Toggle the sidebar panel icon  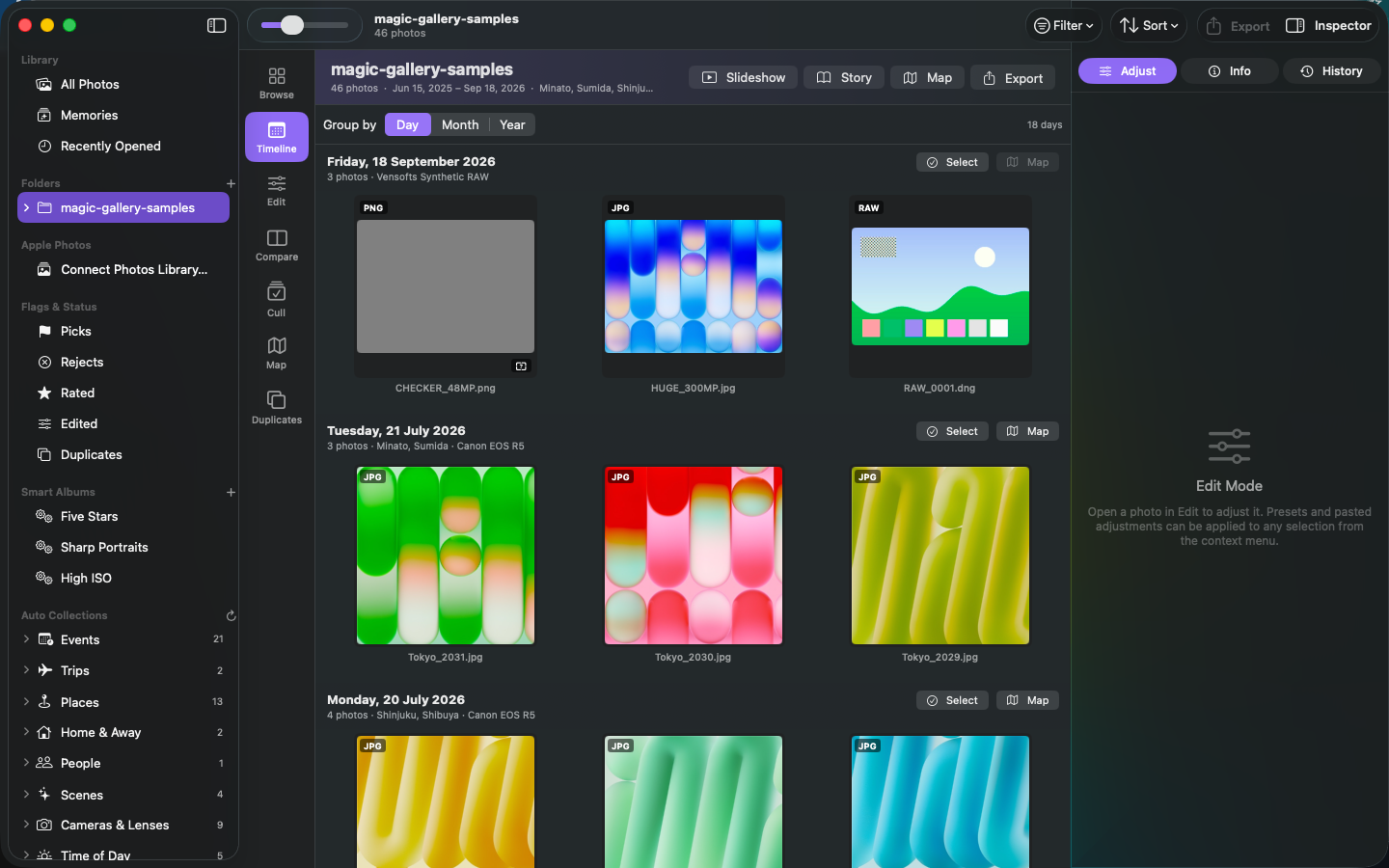(x=217, y=26)
